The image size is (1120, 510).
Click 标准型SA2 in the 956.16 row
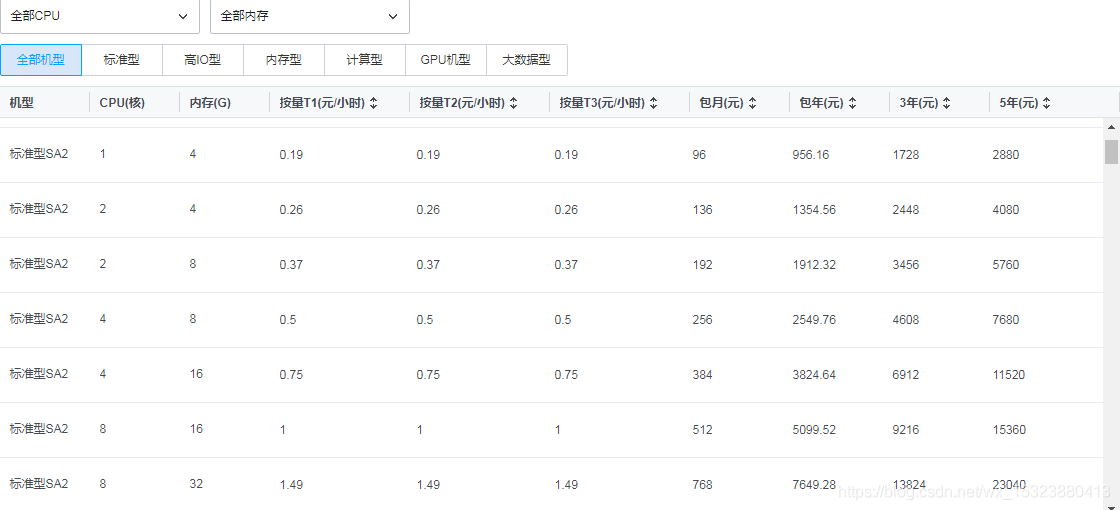point(39,153)
